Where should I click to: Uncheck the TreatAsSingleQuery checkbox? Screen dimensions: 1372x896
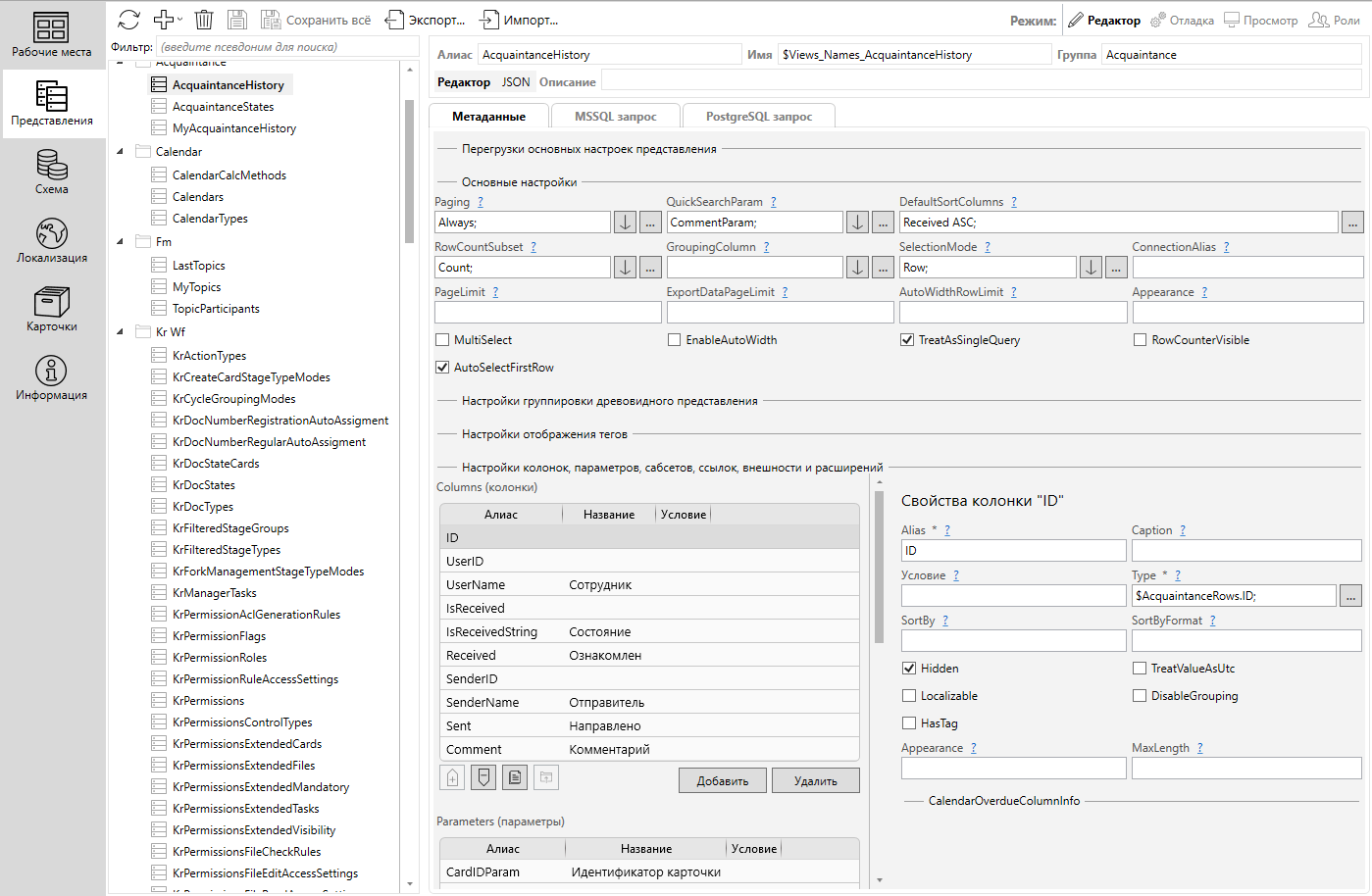coord(907,340)
